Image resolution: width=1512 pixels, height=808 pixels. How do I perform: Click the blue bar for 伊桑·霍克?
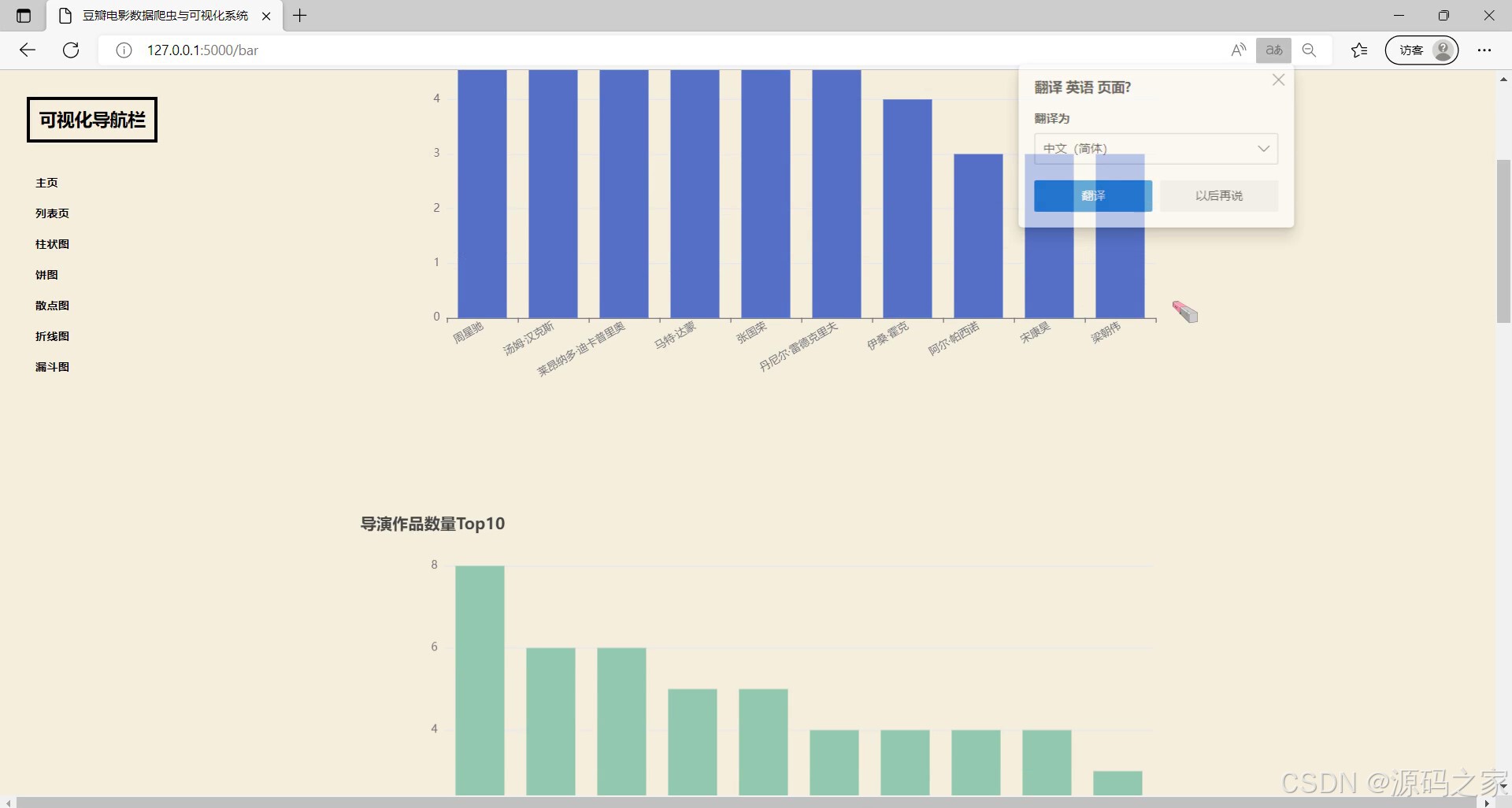pyautogui.click(x=907, y=209)
